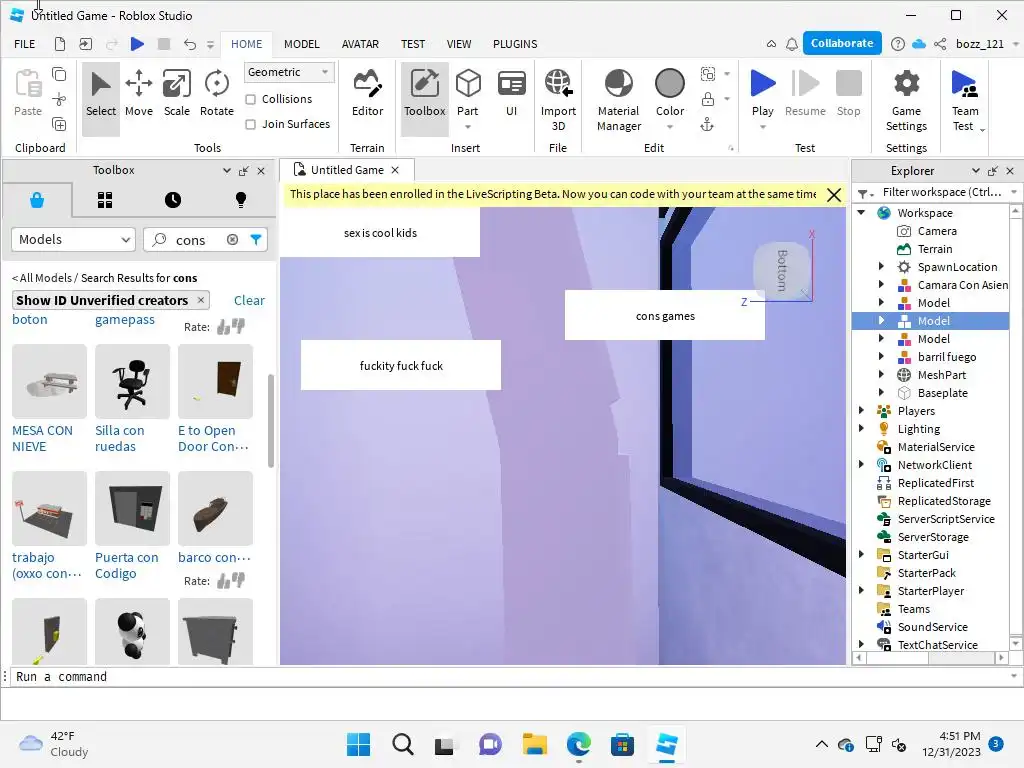Open the help question-mark icon
The width and height of the screenshot is (1024, 768).
pos(898,44)
